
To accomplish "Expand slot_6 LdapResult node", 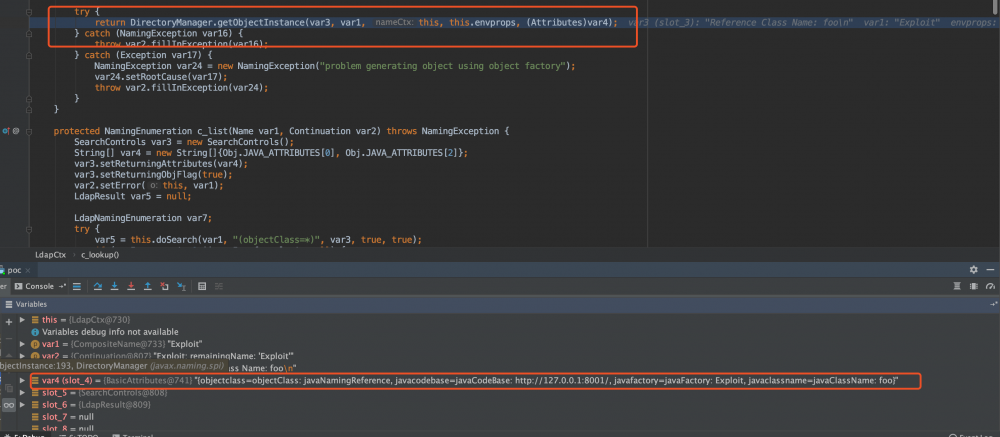I will point(22,404).
